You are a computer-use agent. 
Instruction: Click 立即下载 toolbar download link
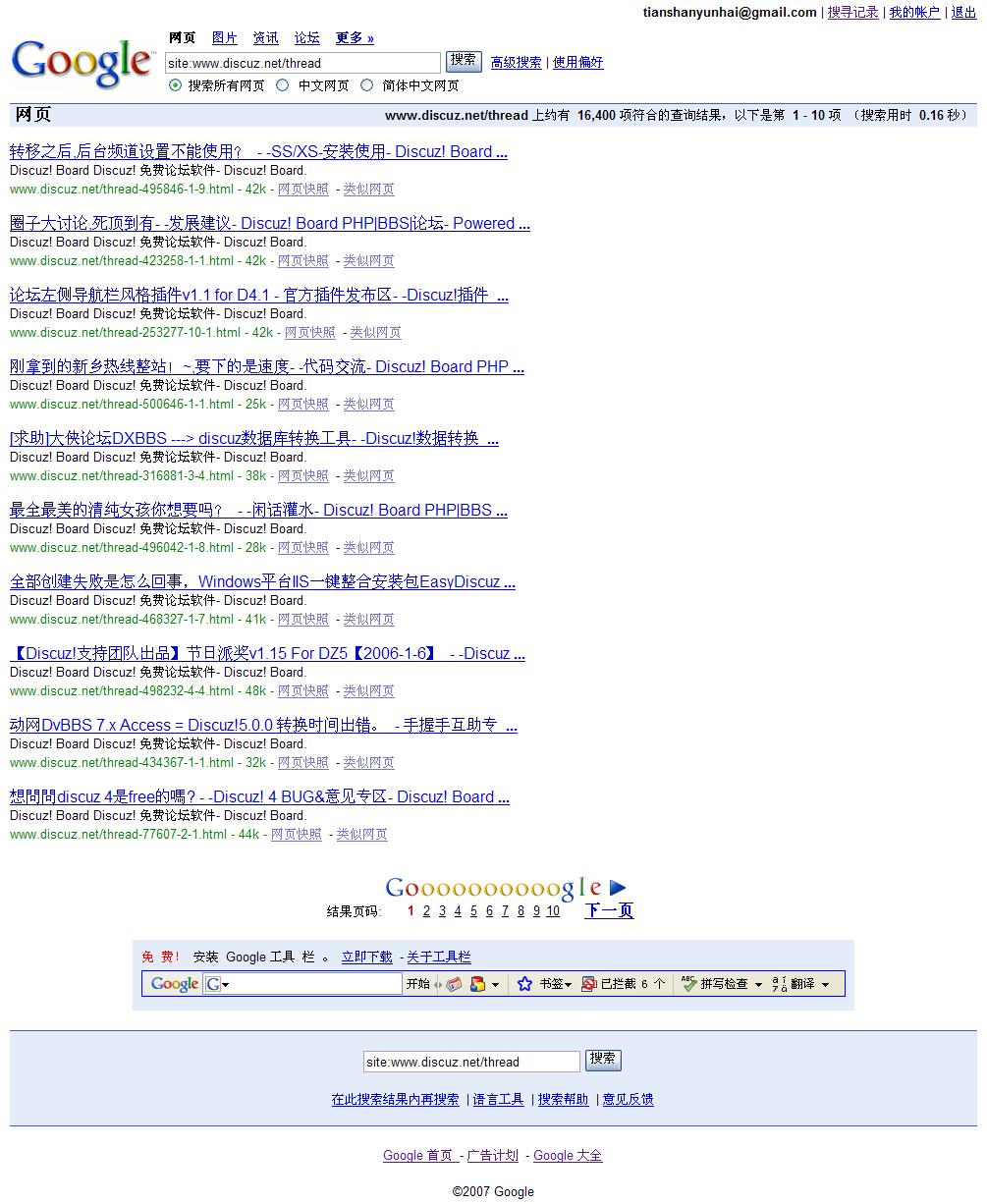(367, 958)
